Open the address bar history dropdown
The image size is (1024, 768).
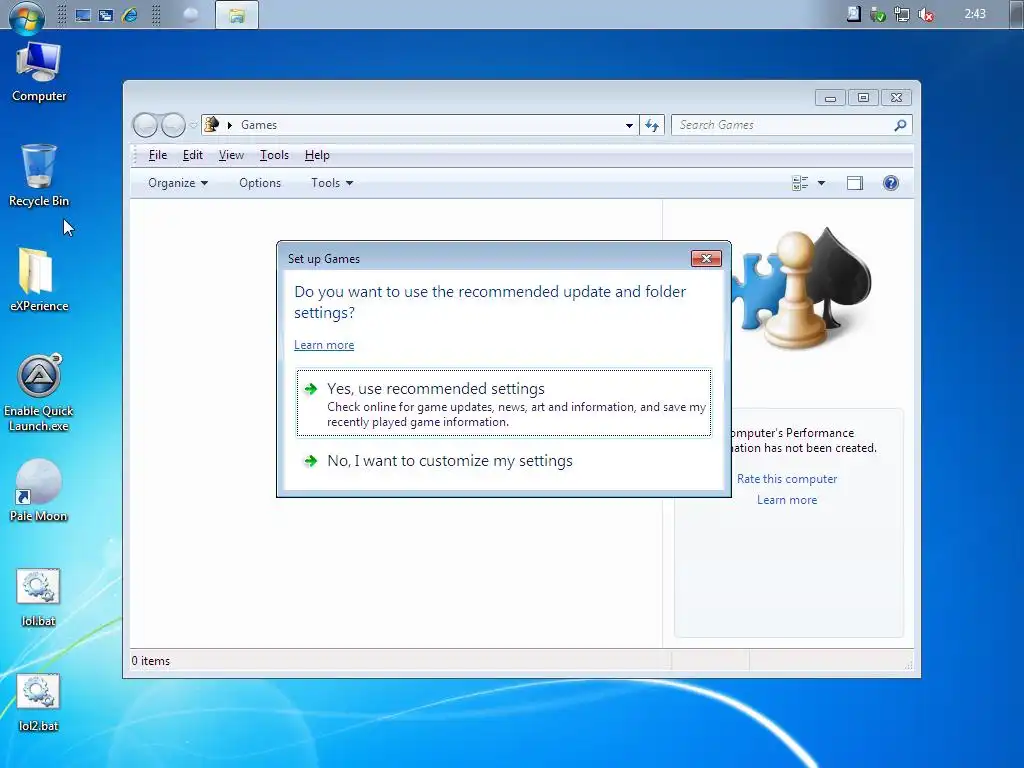pos(629,125)
